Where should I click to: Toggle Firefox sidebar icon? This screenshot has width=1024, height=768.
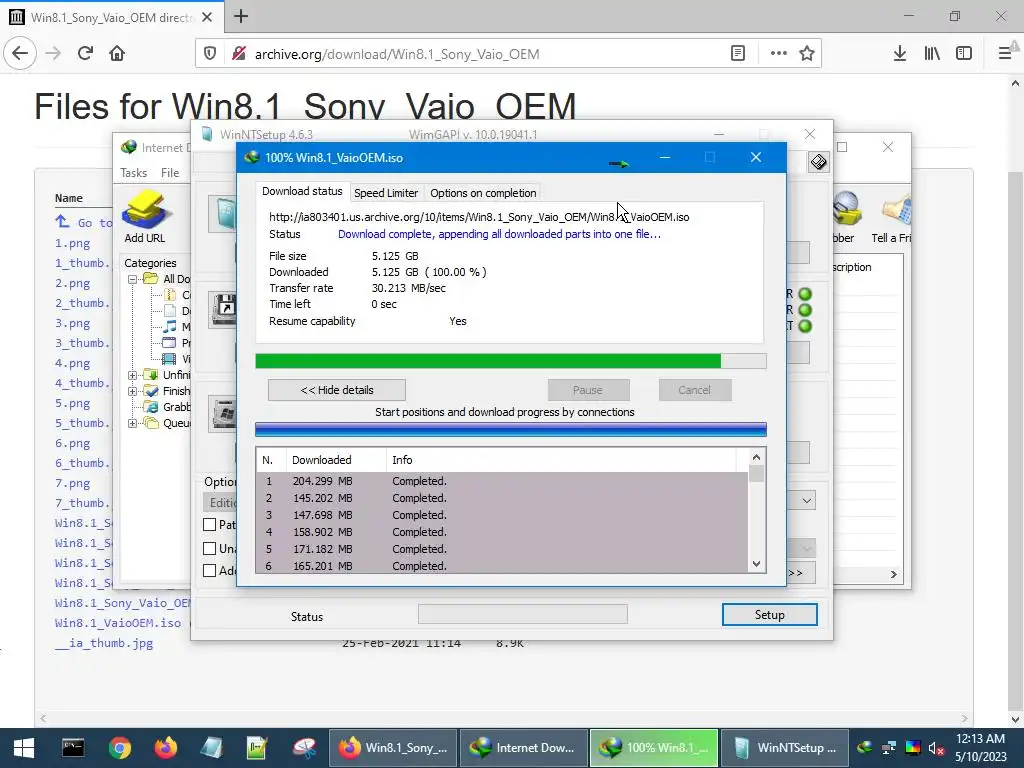click(964, 54)
